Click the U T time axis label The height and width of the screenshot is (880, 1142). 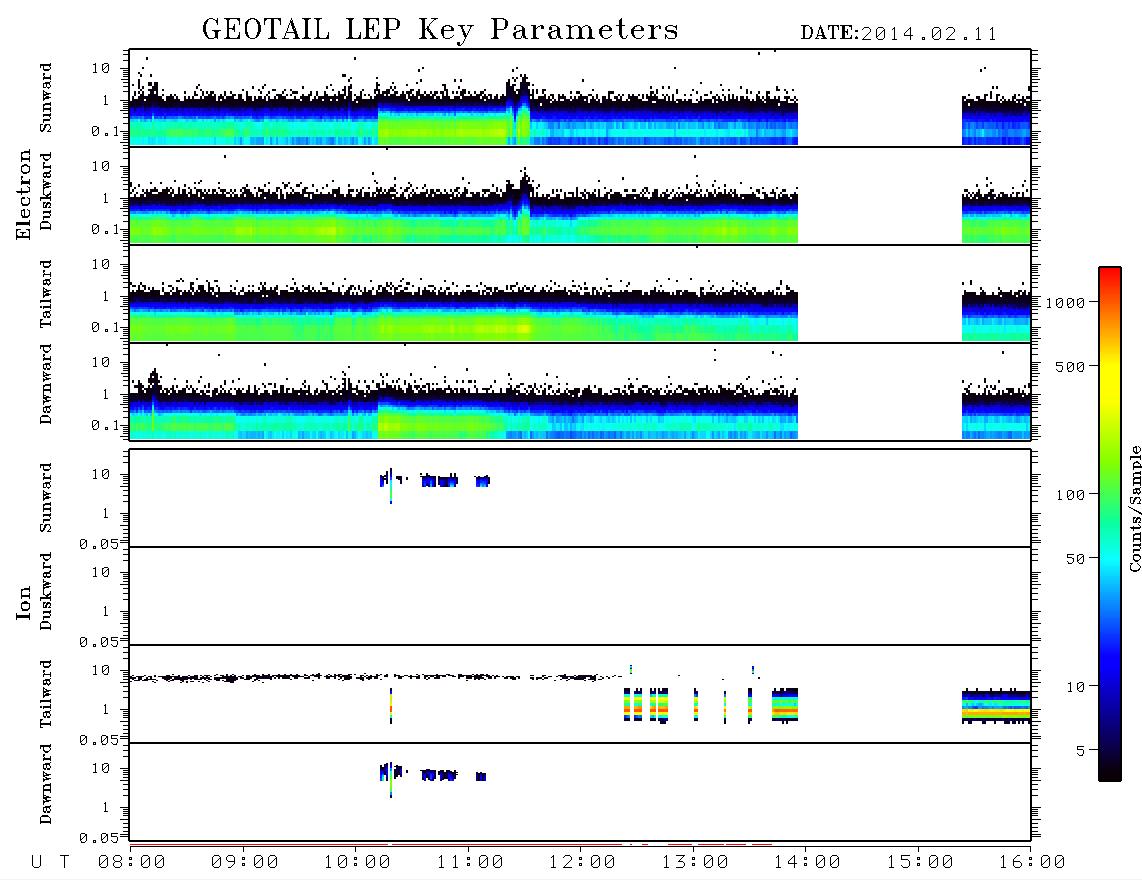[50, 863]
